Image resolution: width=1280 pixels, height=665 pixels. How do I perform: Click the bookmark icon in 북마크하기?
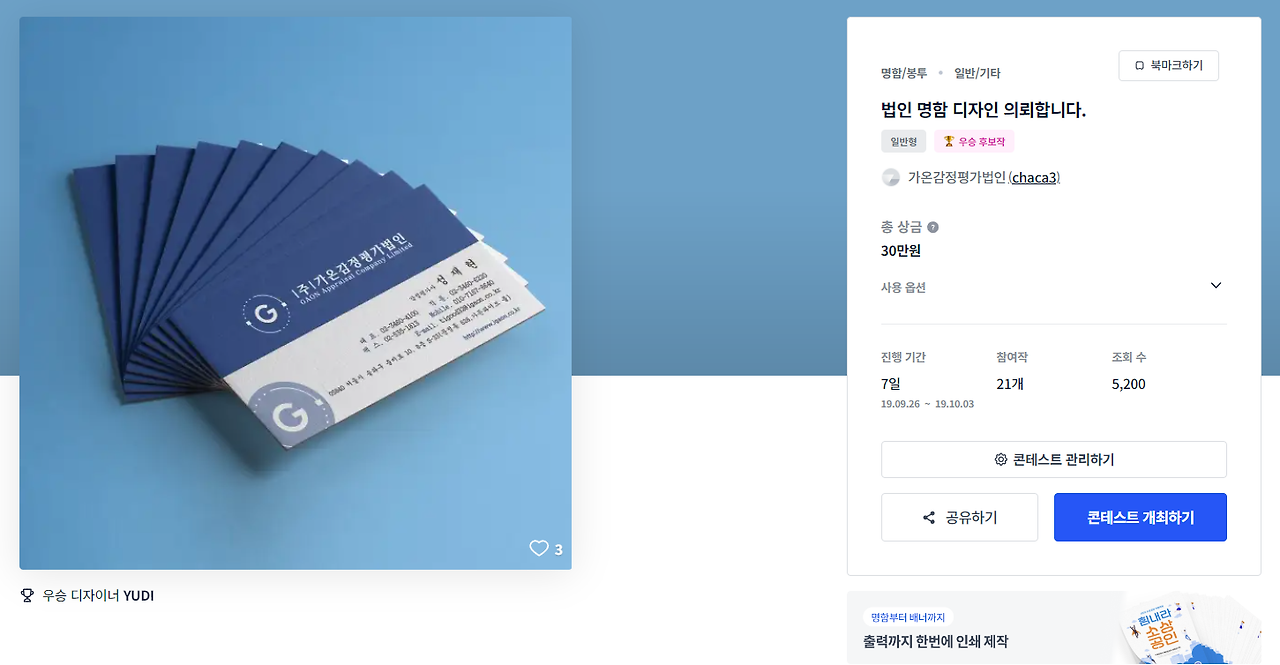point(1139,66)
